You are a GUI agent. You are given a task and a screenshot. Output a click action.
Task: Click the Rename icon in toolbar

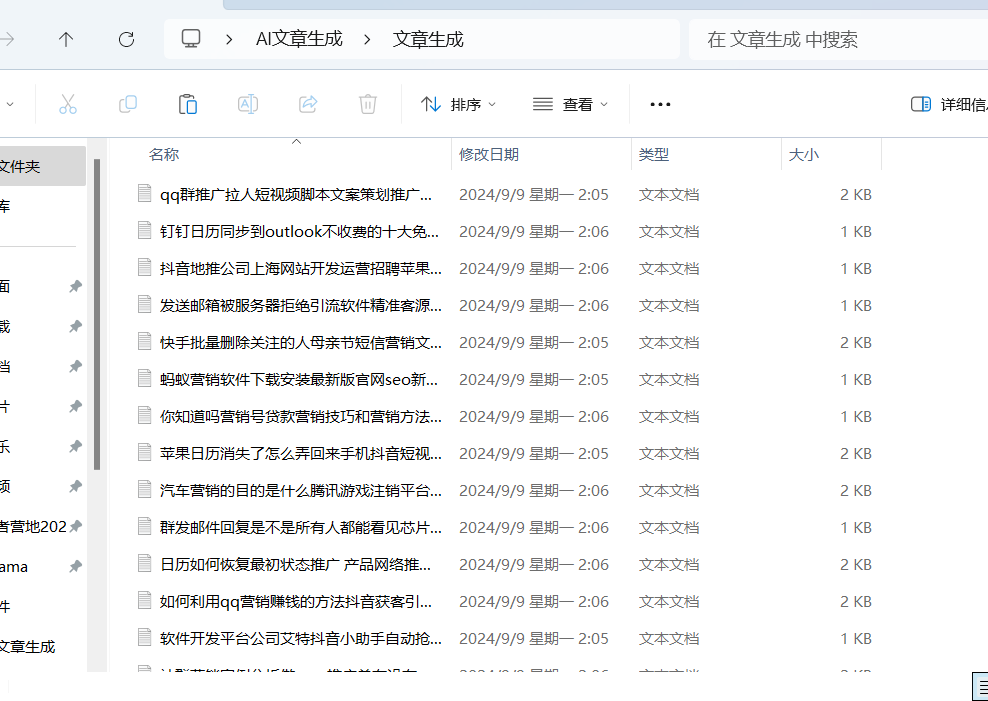click(x=248, y=104)
